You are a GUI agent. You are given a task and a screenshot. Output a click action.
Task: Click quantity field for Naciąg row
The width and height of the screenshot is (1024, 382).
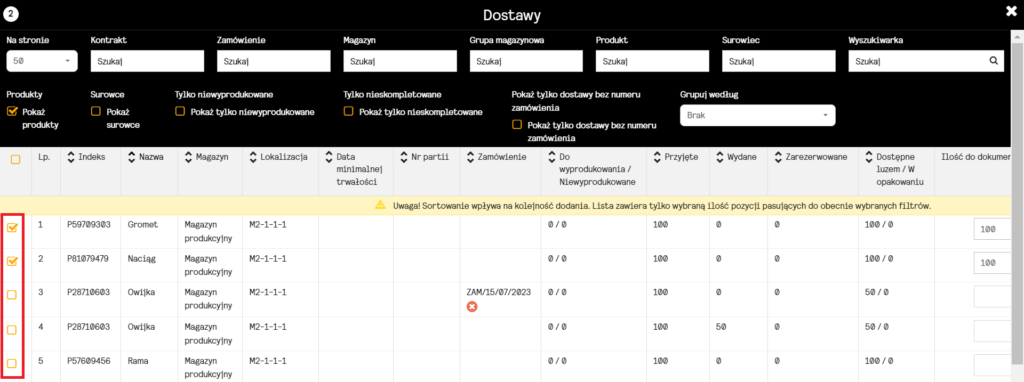pos(994,263)
